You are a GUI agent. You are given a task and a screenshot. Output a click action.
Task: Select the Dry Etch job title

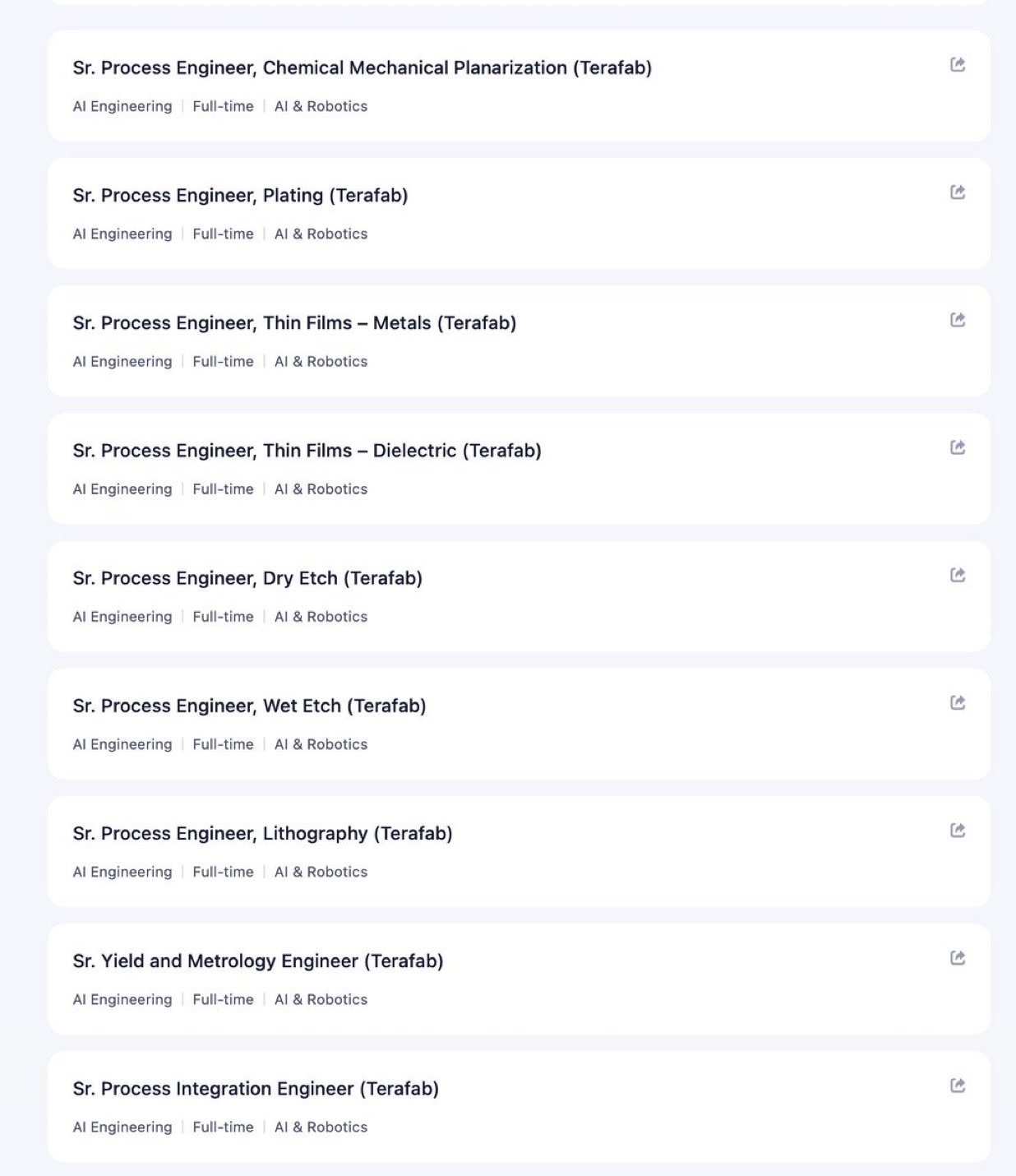coord(247,578)
